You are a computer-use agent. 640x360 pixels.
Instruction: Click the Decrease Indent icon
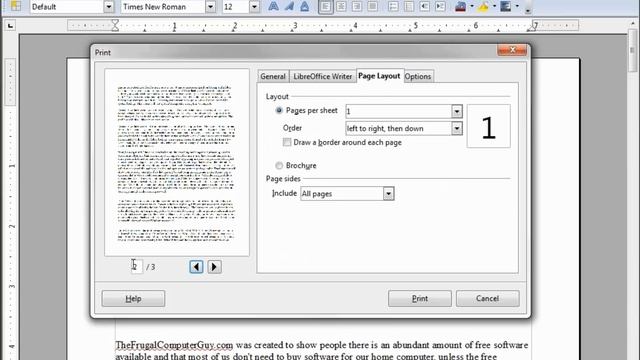[424, 7]
